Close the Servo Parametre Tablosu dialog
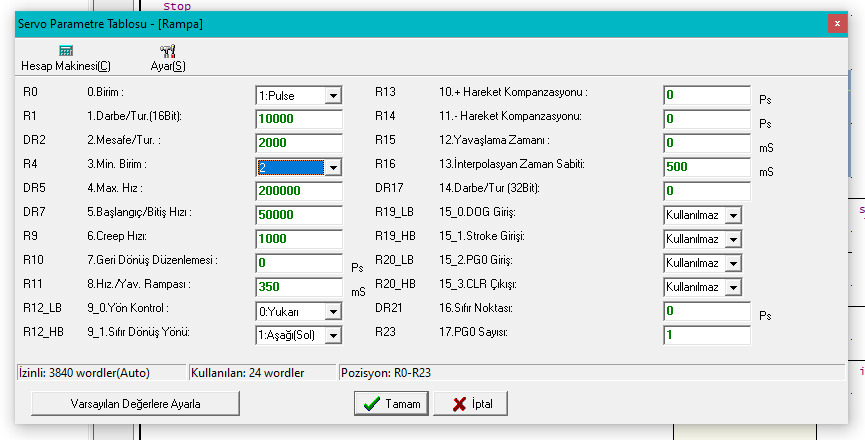 [x=836, y=22]
